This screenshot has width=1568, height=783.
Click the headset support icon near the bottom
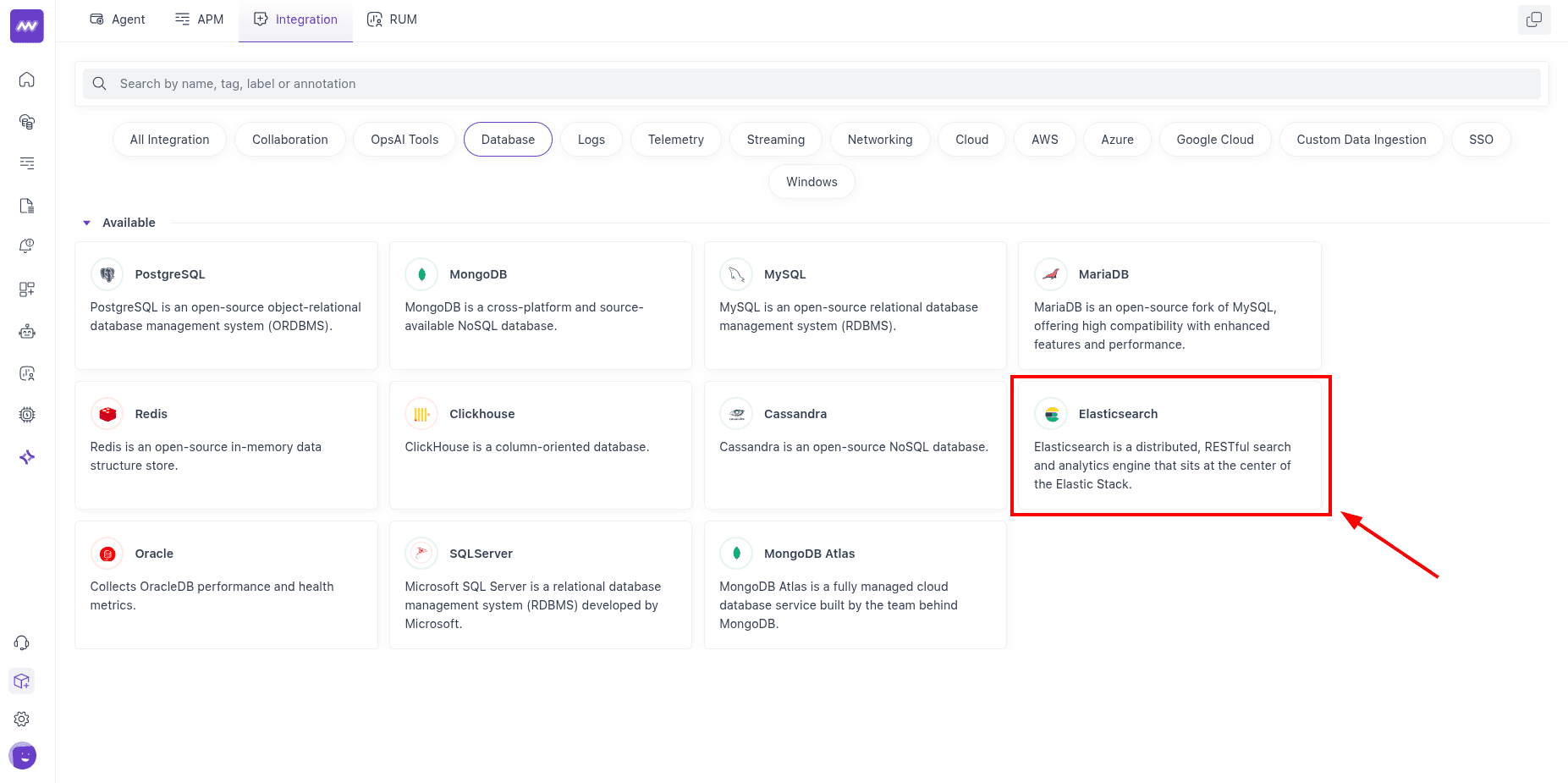click(22, 642)
